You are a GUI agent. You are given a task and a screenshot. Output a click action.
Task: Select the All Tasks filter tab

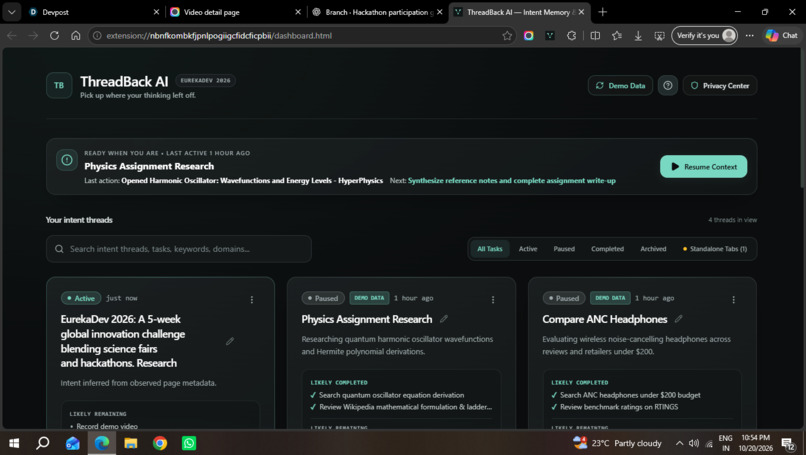[489, 249]
